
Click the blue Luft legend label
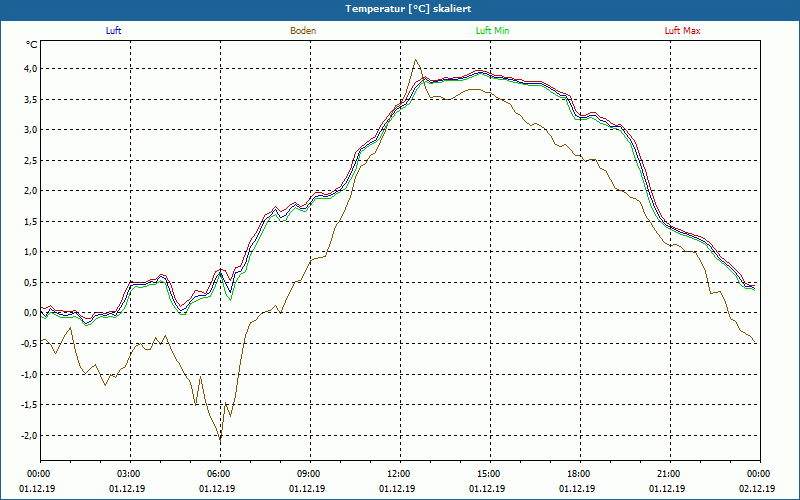113,31
